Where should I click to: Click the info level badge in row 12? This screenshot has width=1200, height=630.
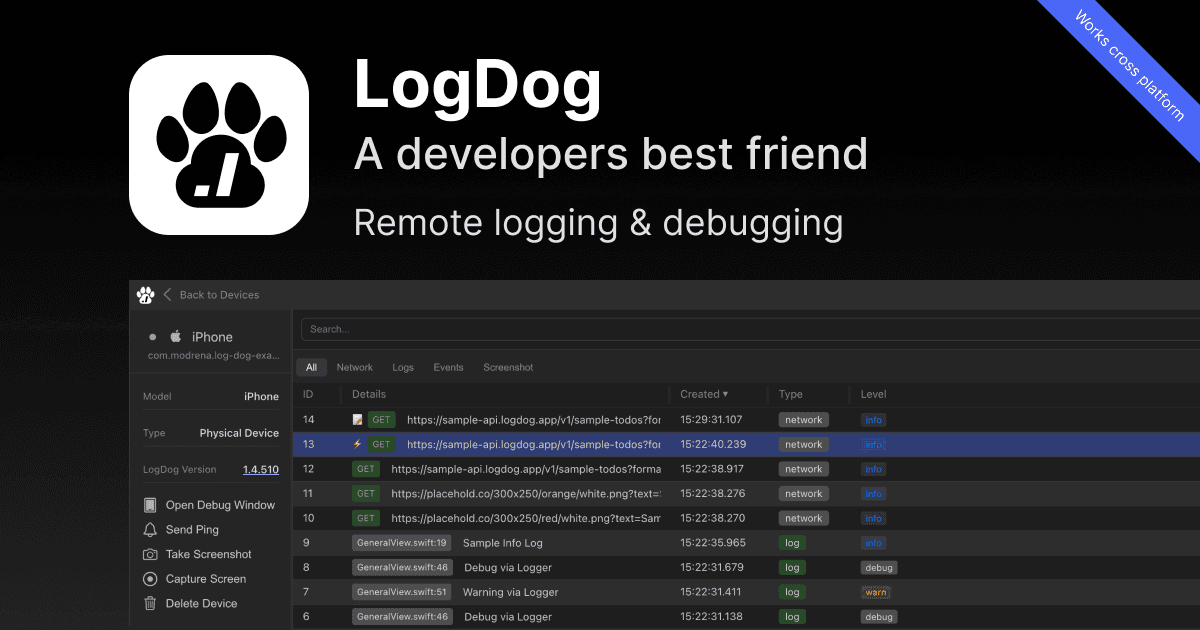pyautogui.click(x=874, y=469)
